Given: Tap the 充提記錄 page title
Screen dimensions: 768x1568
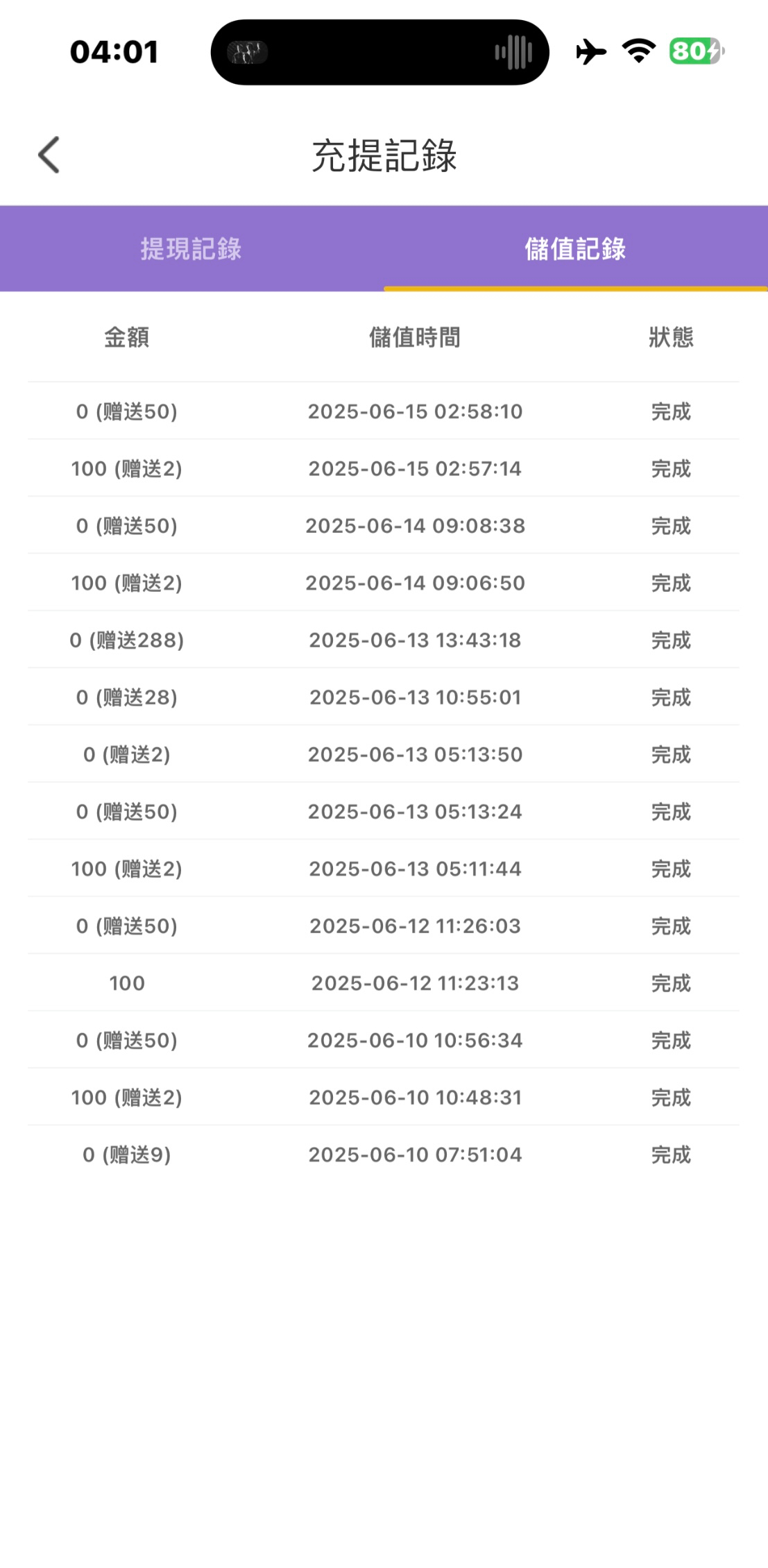Looking at the screenshot, I should pyautogui.click(x=384, y=155).
